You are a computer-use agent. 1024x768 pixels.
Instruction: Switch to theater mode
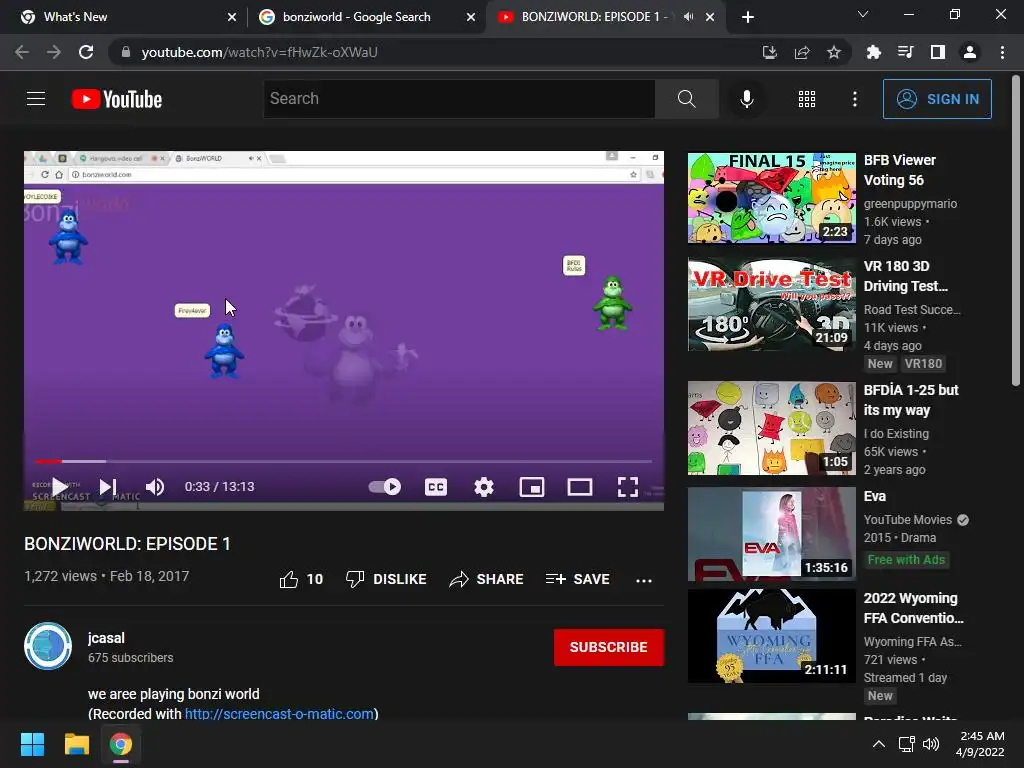579,487
